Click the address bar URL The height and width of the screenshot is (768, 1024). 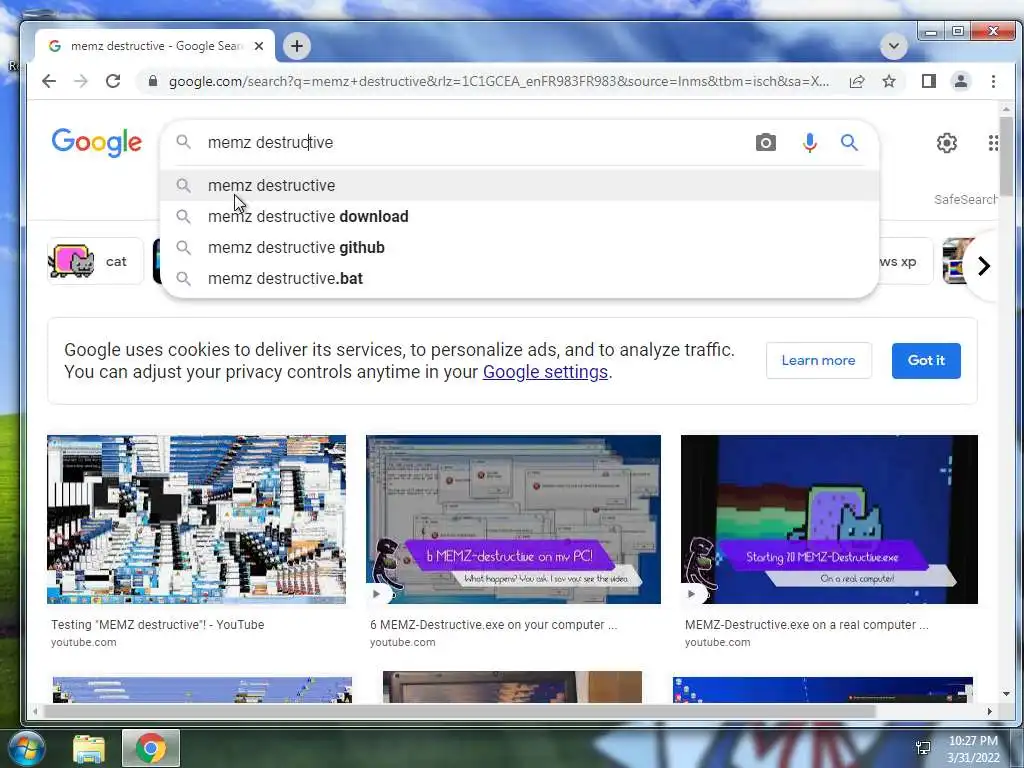tap(499, 81)
